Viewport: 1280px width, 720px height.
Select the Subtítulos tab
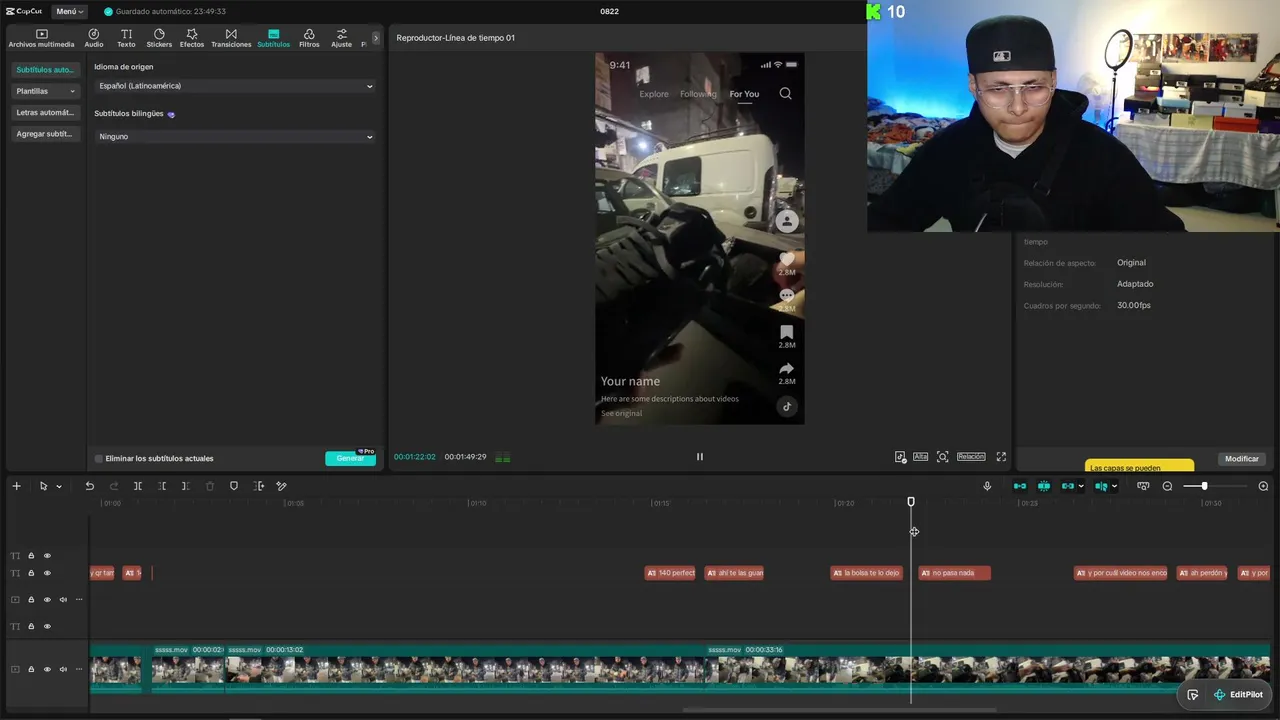[273, 38]
